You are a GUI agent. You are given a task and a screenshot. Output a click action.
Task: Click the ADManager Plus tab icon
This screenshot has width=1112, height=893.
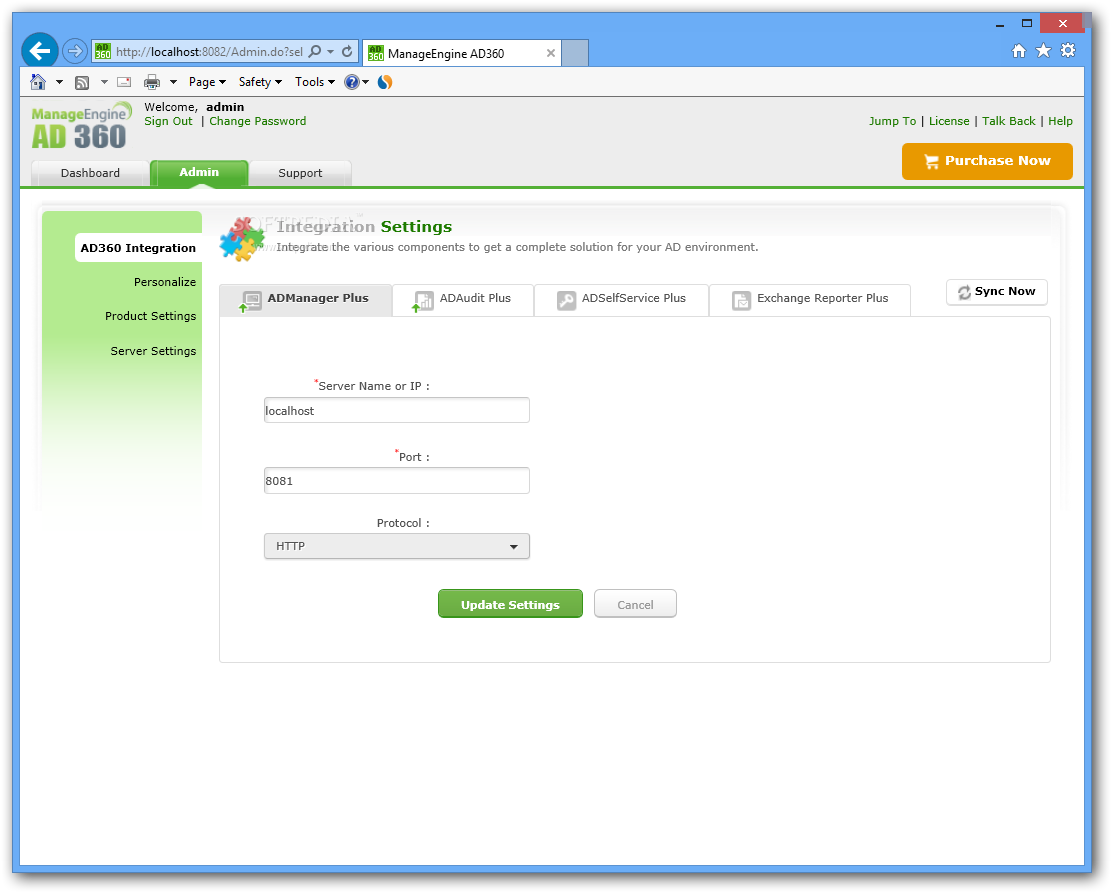250,301
